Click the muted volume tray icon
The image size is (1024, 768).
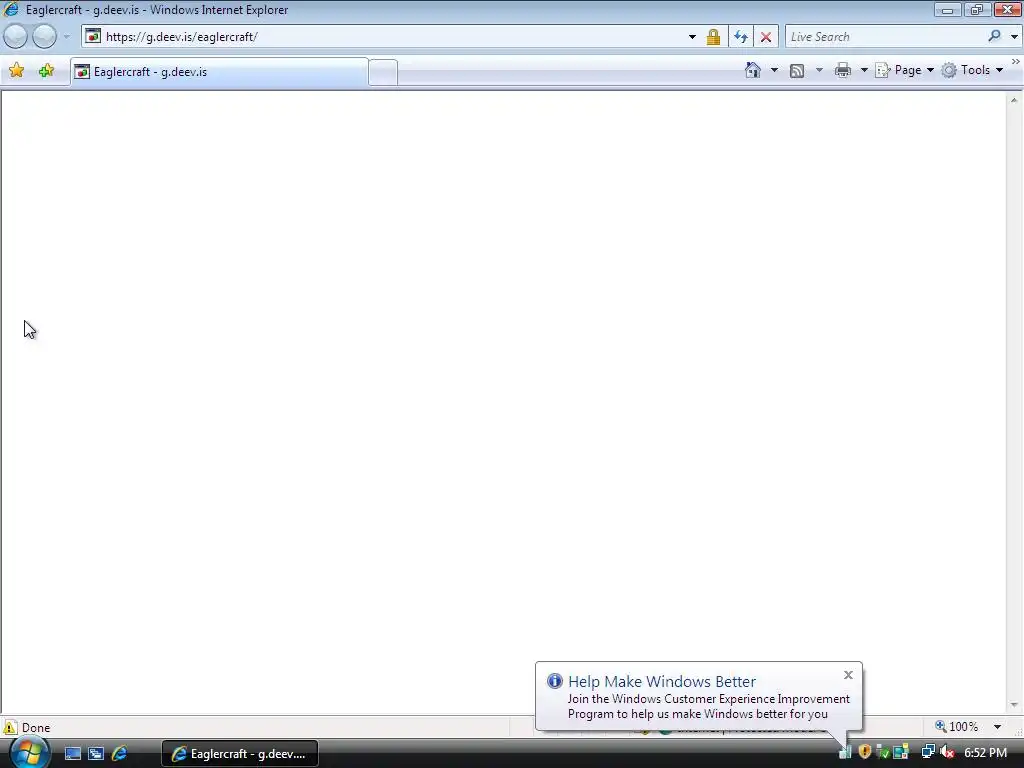point(947,752)
